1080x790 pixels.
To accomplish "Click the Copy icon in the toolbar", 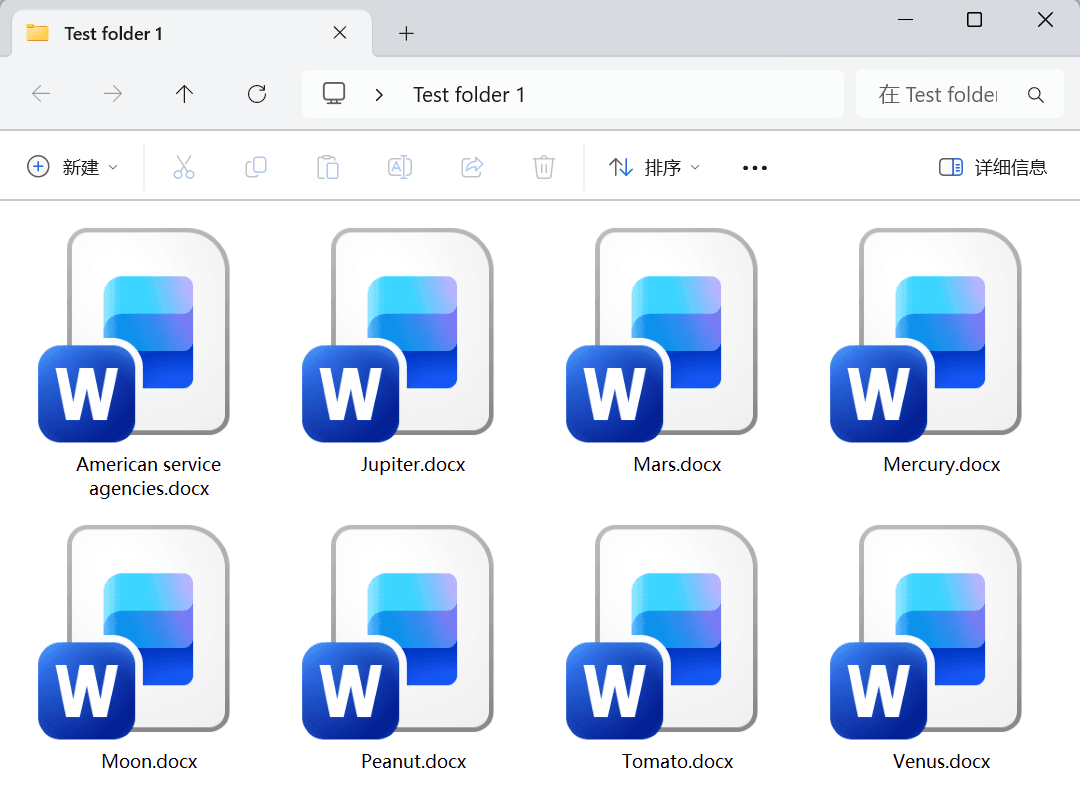I will coord(256,167).
